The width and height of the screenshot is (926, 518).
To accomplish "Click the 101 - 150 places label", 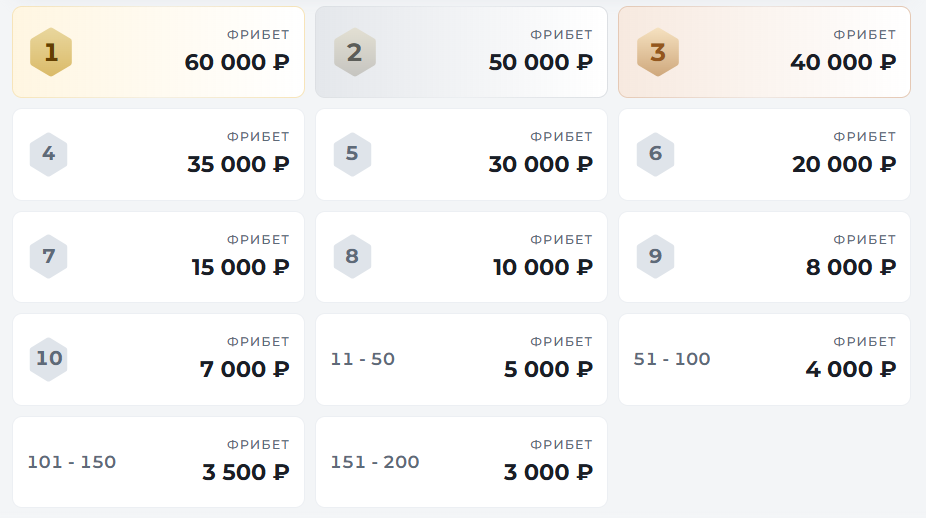I will click(72, 462).
